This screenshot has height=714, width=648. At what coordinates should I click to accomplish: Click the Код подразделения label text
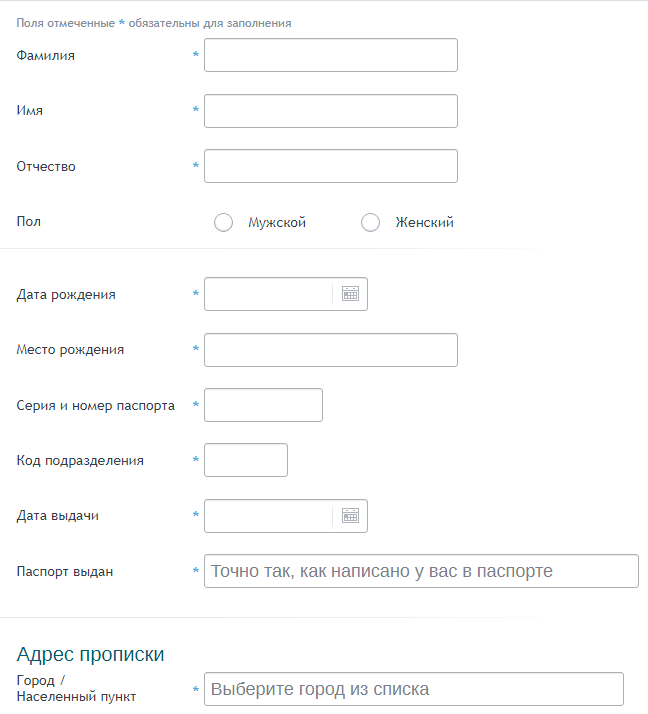click(80, 461)
